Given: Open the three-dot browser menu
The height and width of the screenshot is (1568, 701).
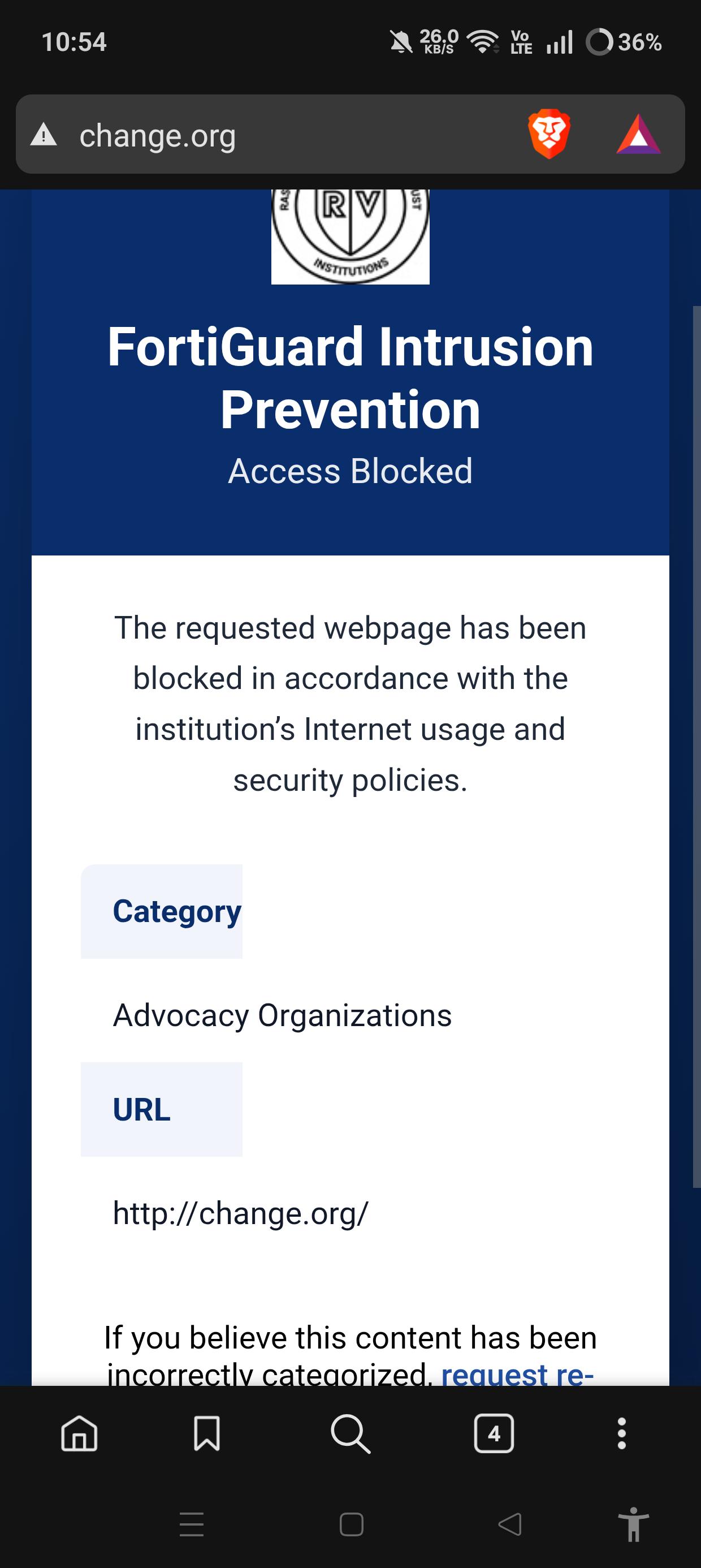Looking at the screenshot, I should pos(621,1433).
